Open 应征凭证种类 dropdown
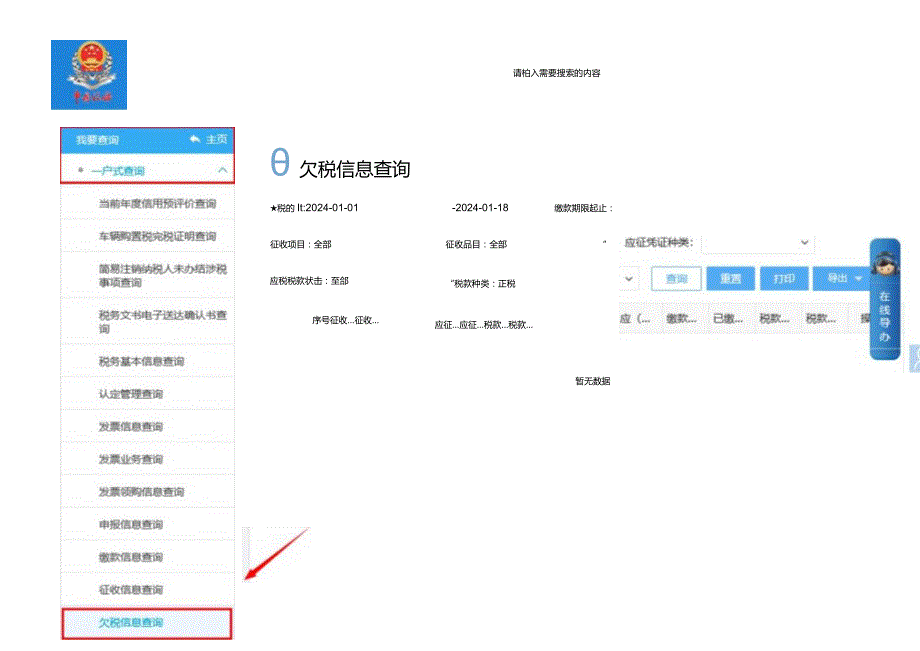Viewport: 920px width, 651px height. [x=757, y=242]
